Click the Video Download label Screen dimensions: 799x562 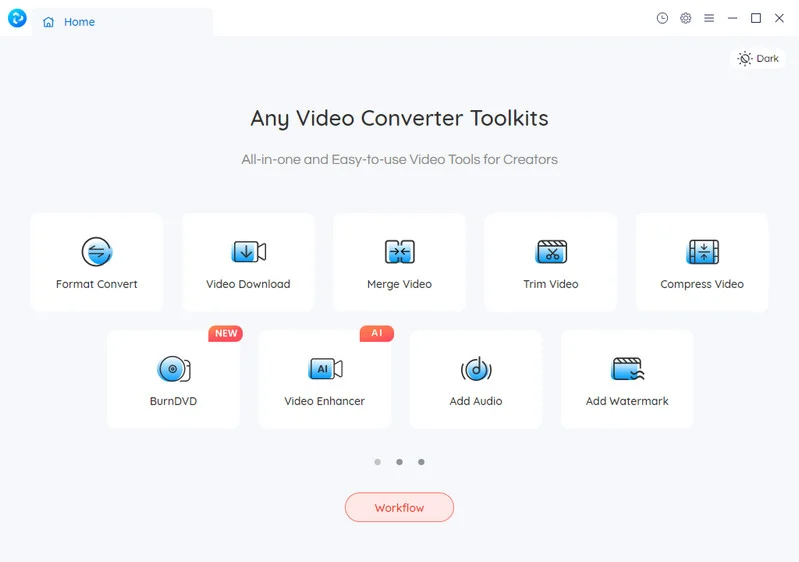click(248, 284)
